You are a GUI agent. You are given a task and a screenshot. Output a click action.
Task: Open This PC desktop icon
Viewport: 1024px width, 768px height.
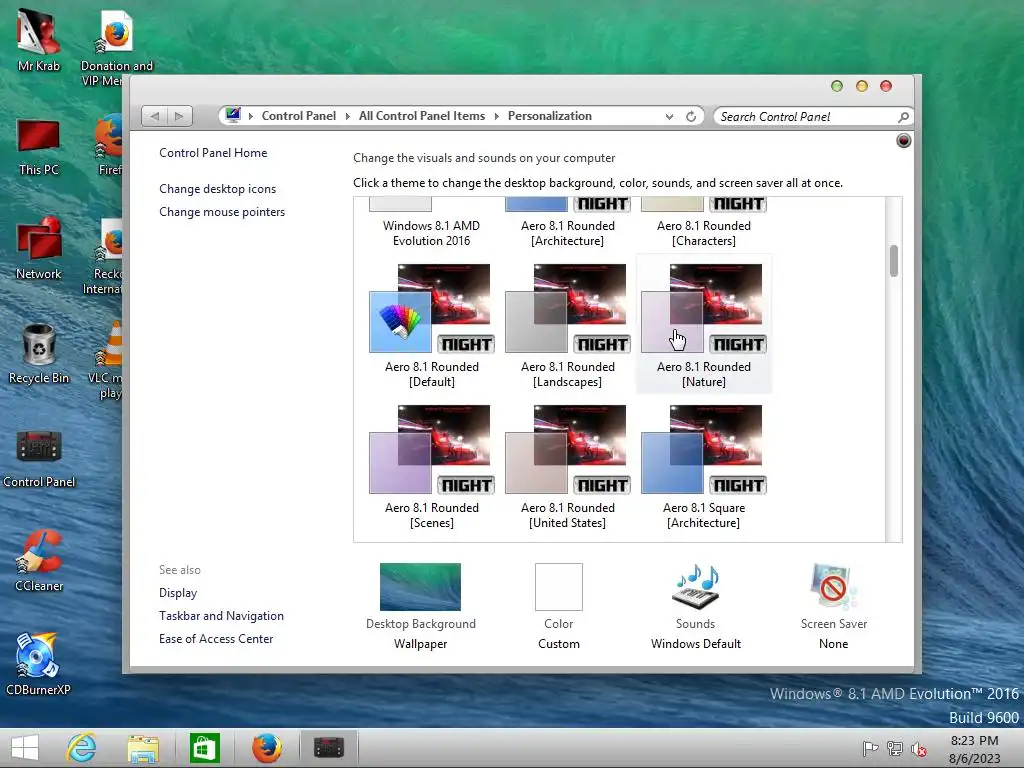pos(39,147)
